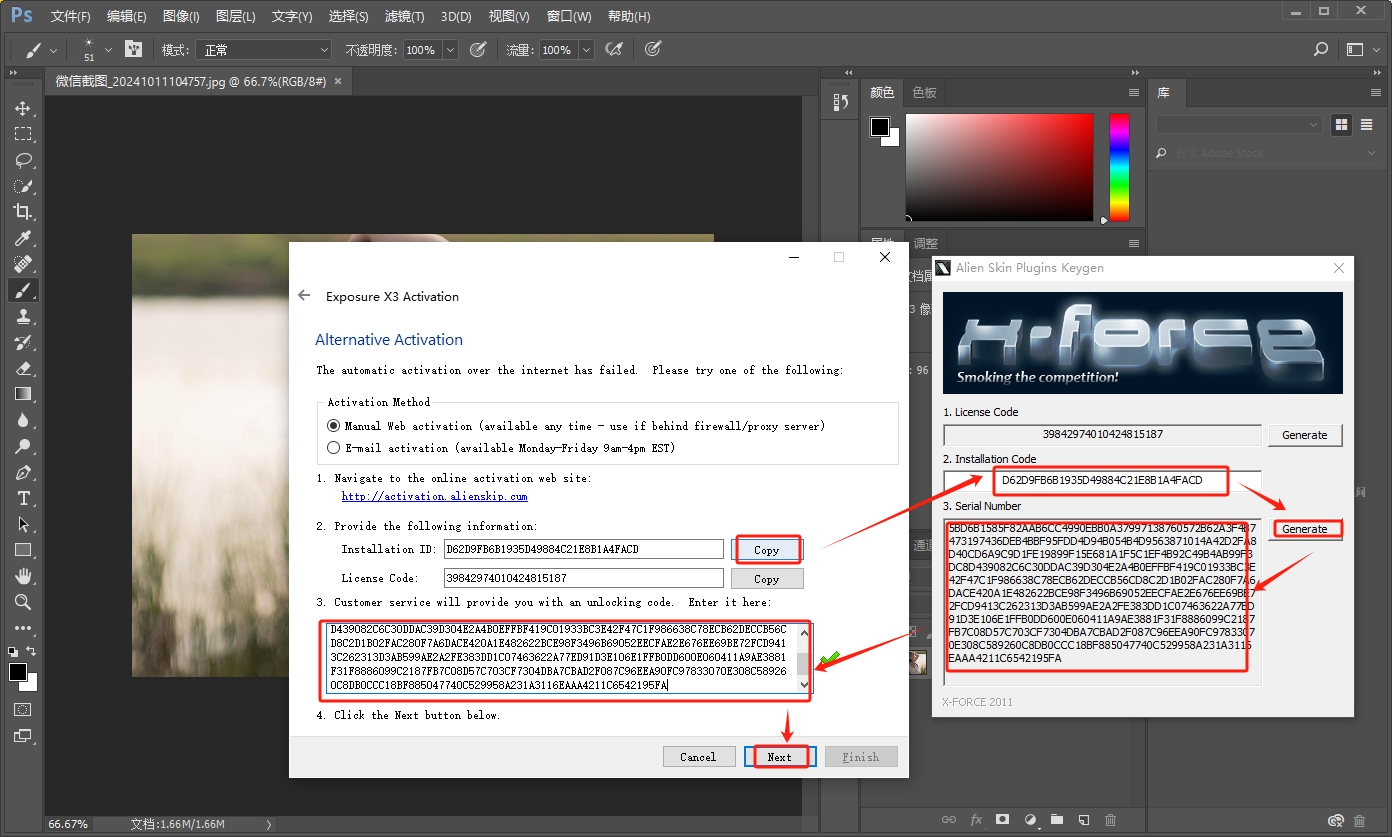Click the Cancel button in activation dialog
The width and height of the screenshot is (1392, 837).
point(698,757)
